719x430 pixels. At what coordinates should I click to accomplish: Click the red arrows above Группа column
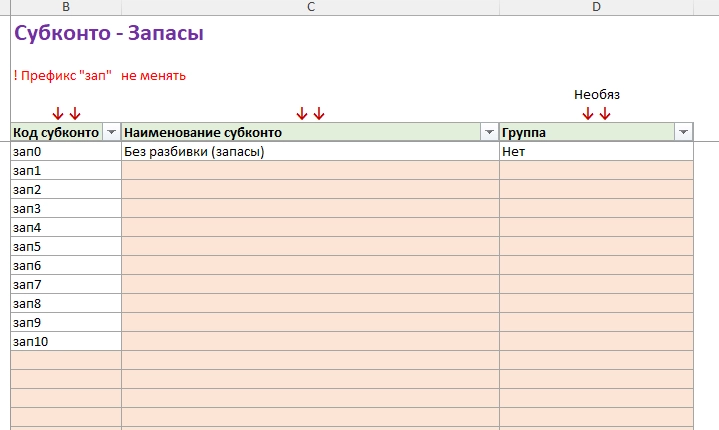[596, 113]
